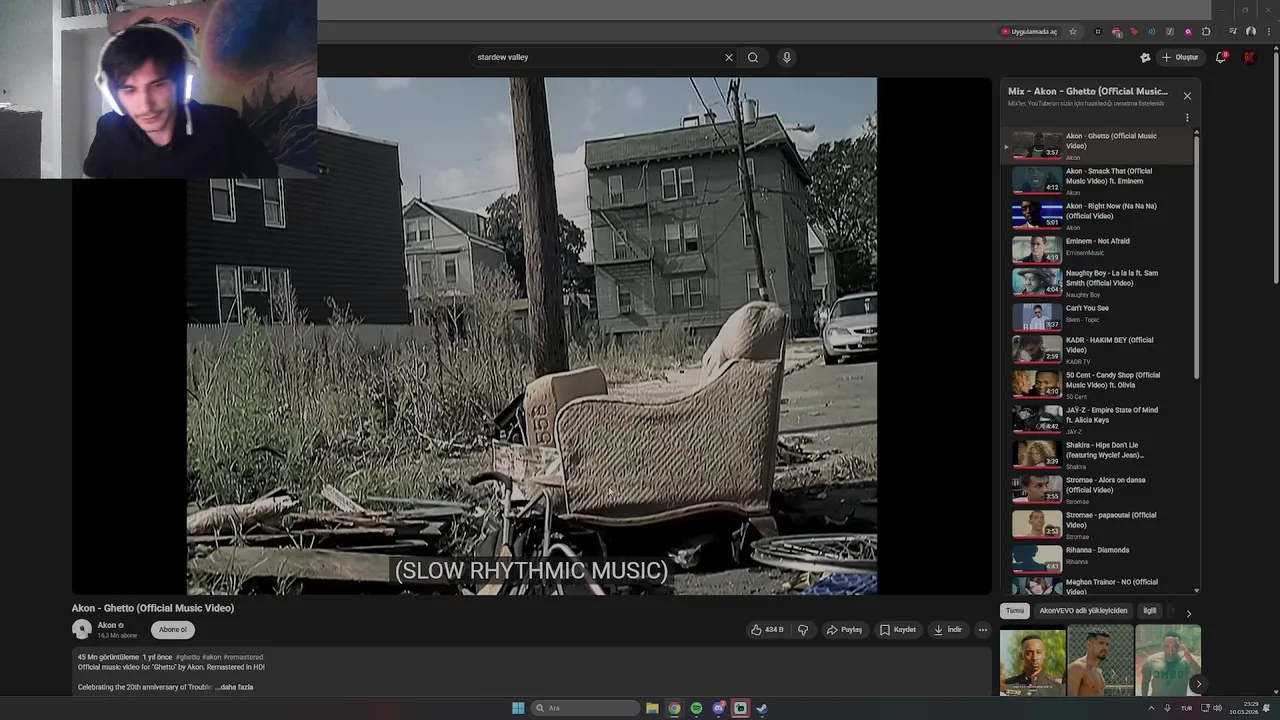Click the TUR language indicator
The width and height of the screenshot is (1280, 720).
pyautogui.click(x=1187, y=708)
